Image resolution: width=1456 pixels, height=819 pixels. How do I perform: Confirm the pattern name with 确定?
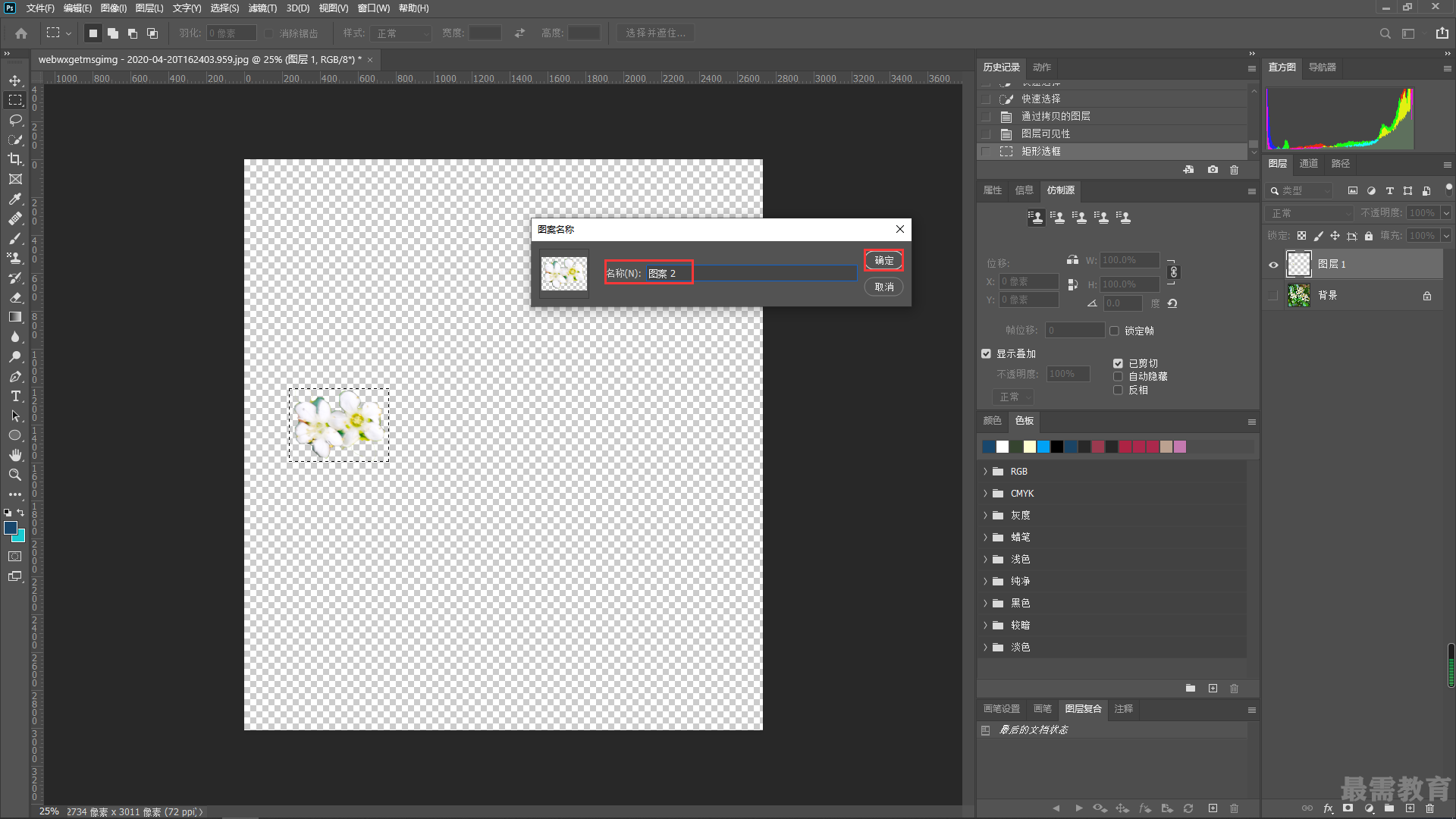(884, 260)
